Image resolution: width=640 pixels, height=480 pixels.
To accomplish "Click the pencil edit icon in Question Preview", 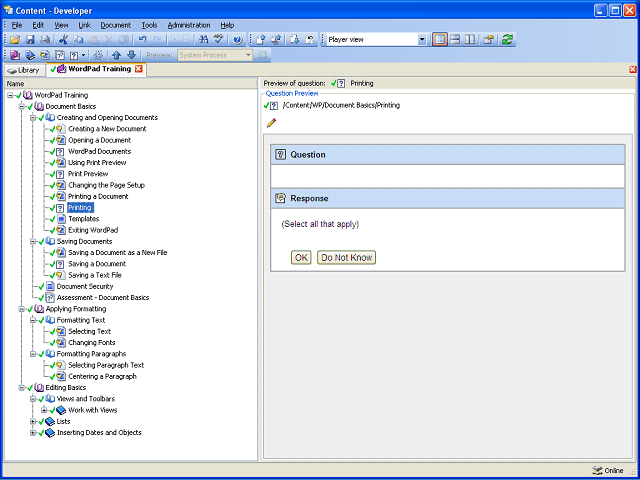I will tap(271, 122).
